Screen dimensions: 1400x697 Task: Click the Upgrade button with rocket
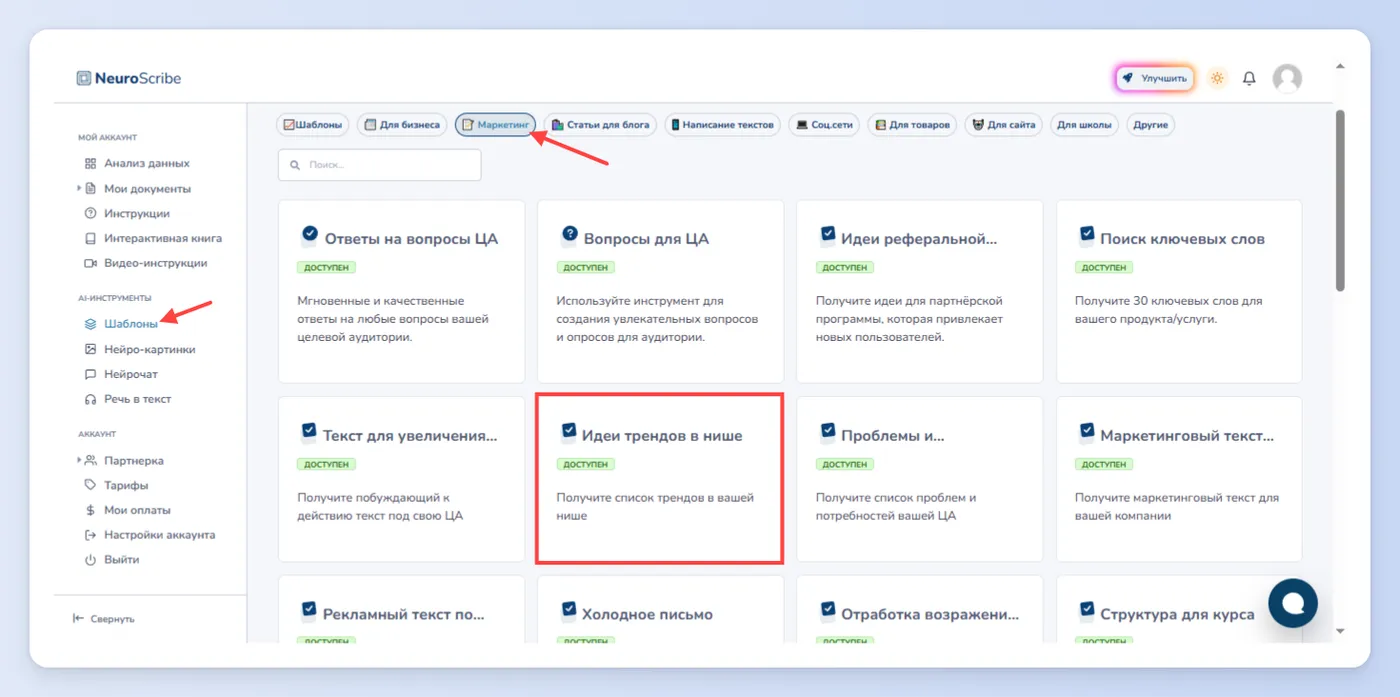pos(1155,78)
